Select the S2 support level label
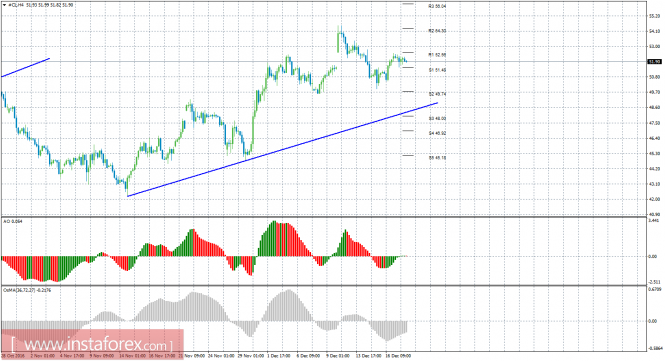This screenshot has height=361, width=665. point(437,94)
